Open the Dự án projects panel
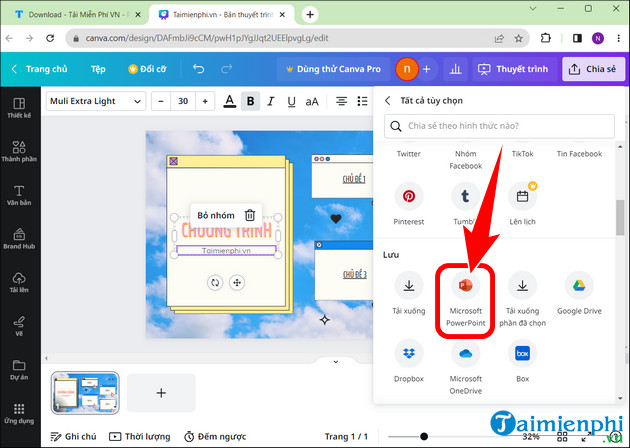 tap(19, 370)
